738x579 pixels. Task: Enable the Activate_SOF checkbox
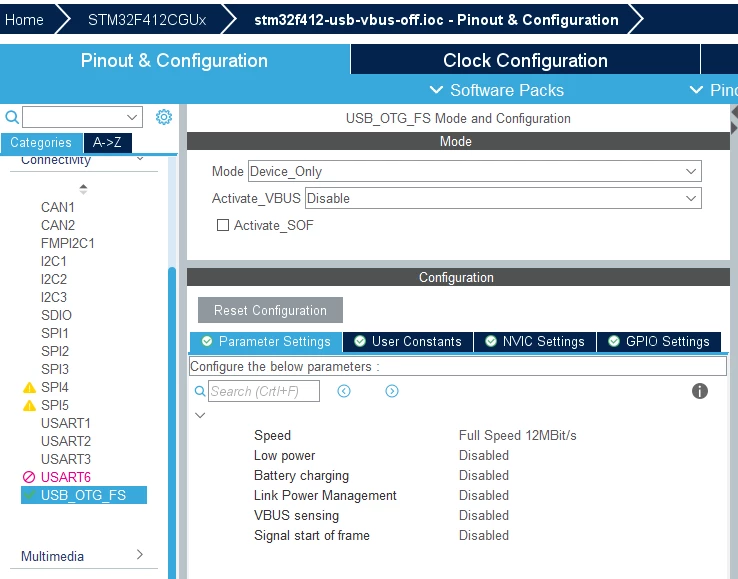pos(223,225)
